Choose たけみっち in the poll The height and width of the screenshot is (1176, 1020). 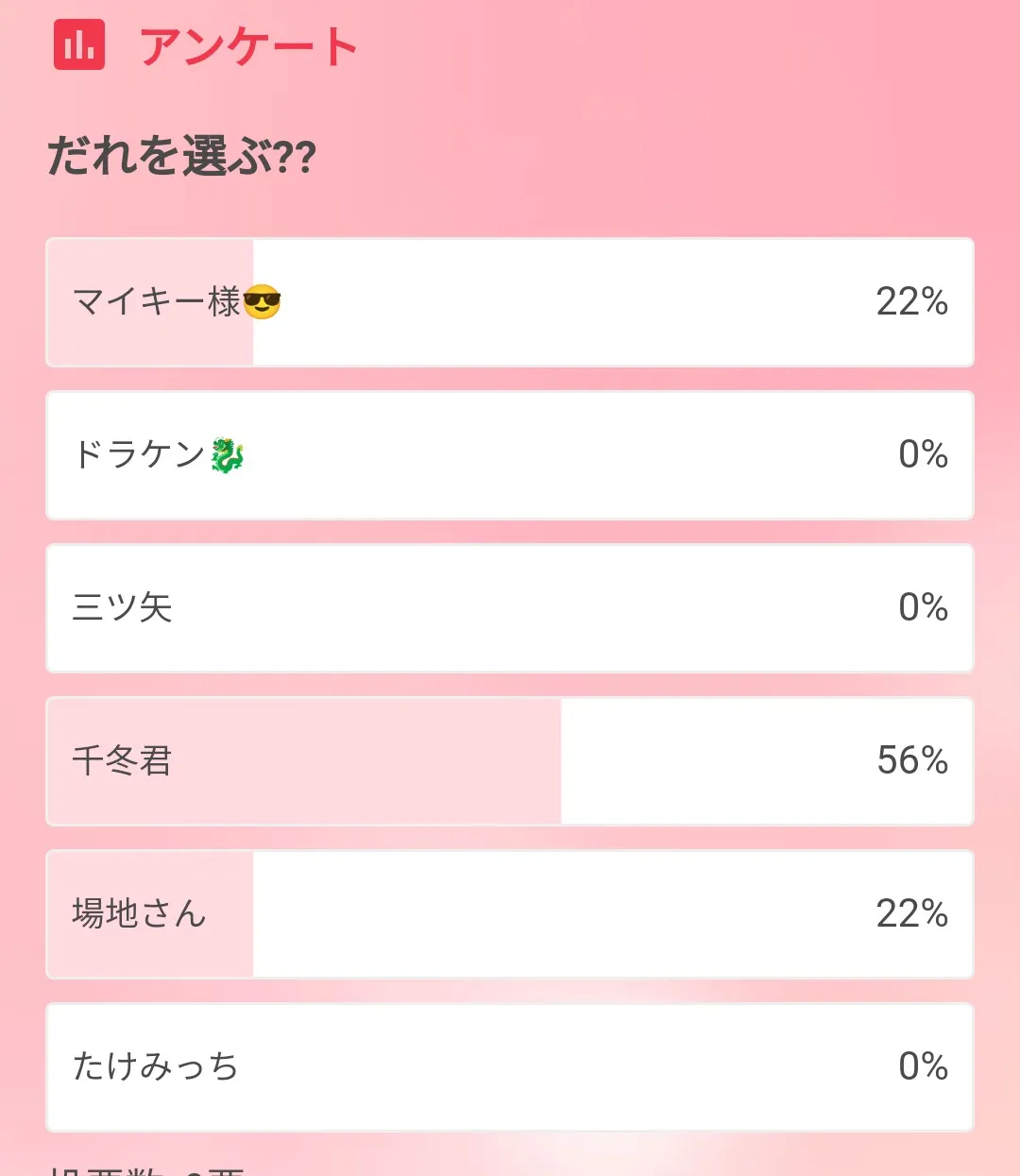[510, 1067]
